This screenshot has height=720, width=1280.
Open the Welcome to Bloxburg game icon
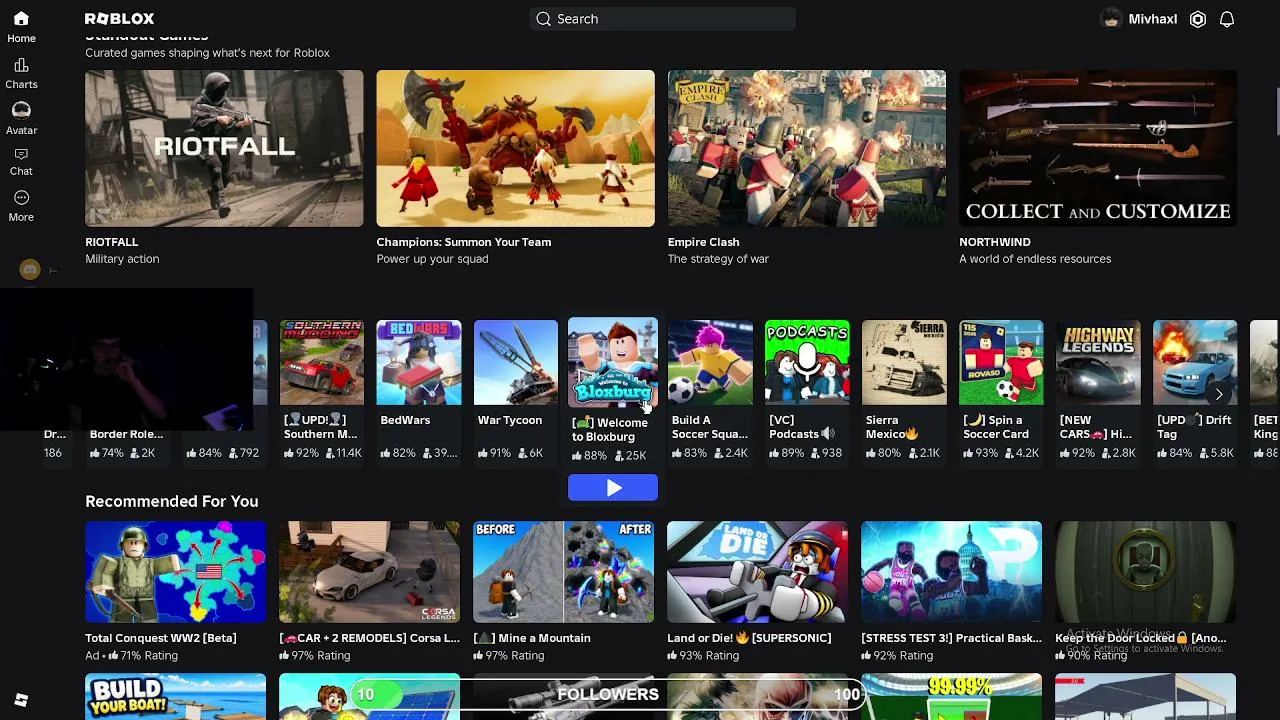point(613,363)
